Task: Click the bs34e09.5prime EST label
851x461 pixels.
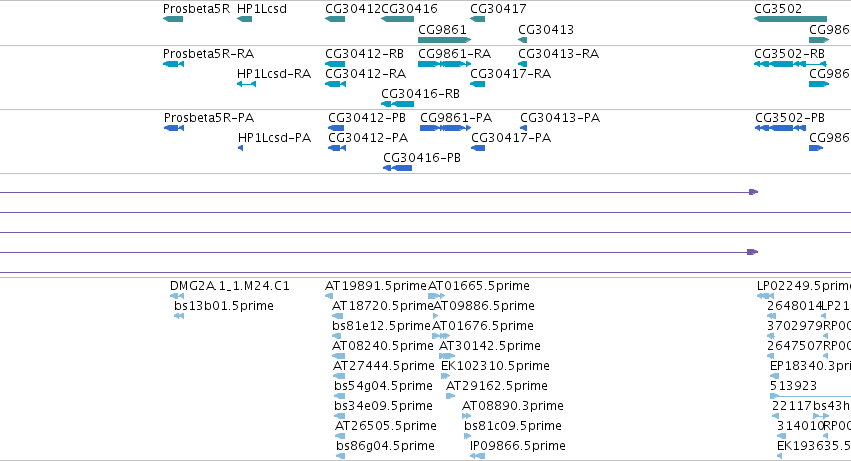Action: pos(383,406)
